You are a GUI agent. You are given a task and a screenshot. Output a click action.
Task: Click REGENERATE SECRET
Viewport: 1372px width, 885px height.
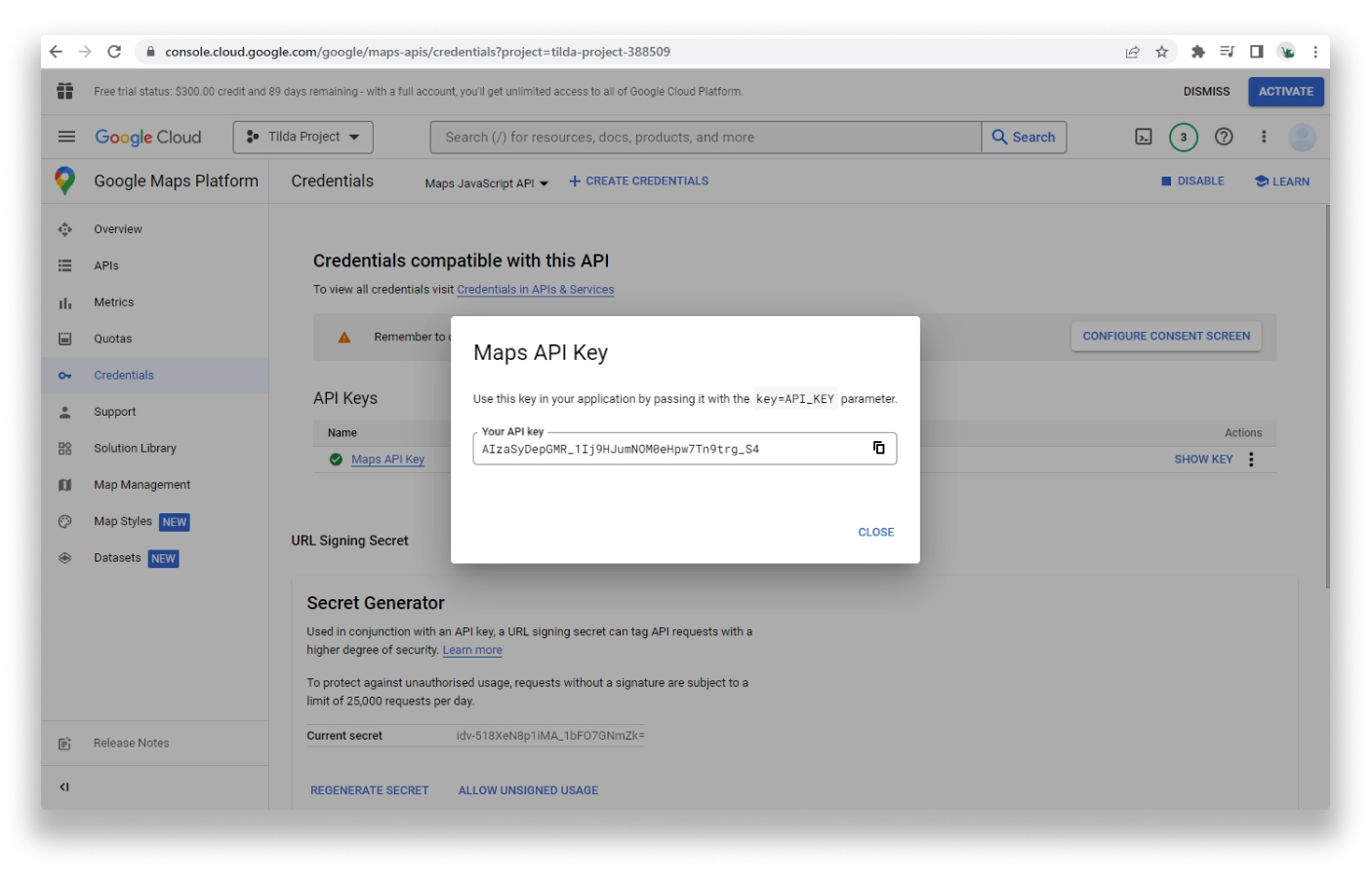tap(369, 791)
